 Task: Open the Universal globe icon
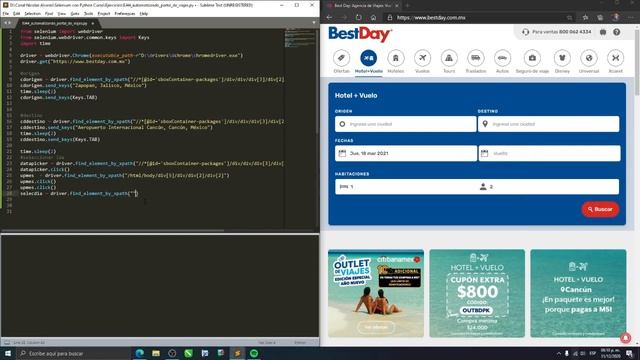(589, 58)
